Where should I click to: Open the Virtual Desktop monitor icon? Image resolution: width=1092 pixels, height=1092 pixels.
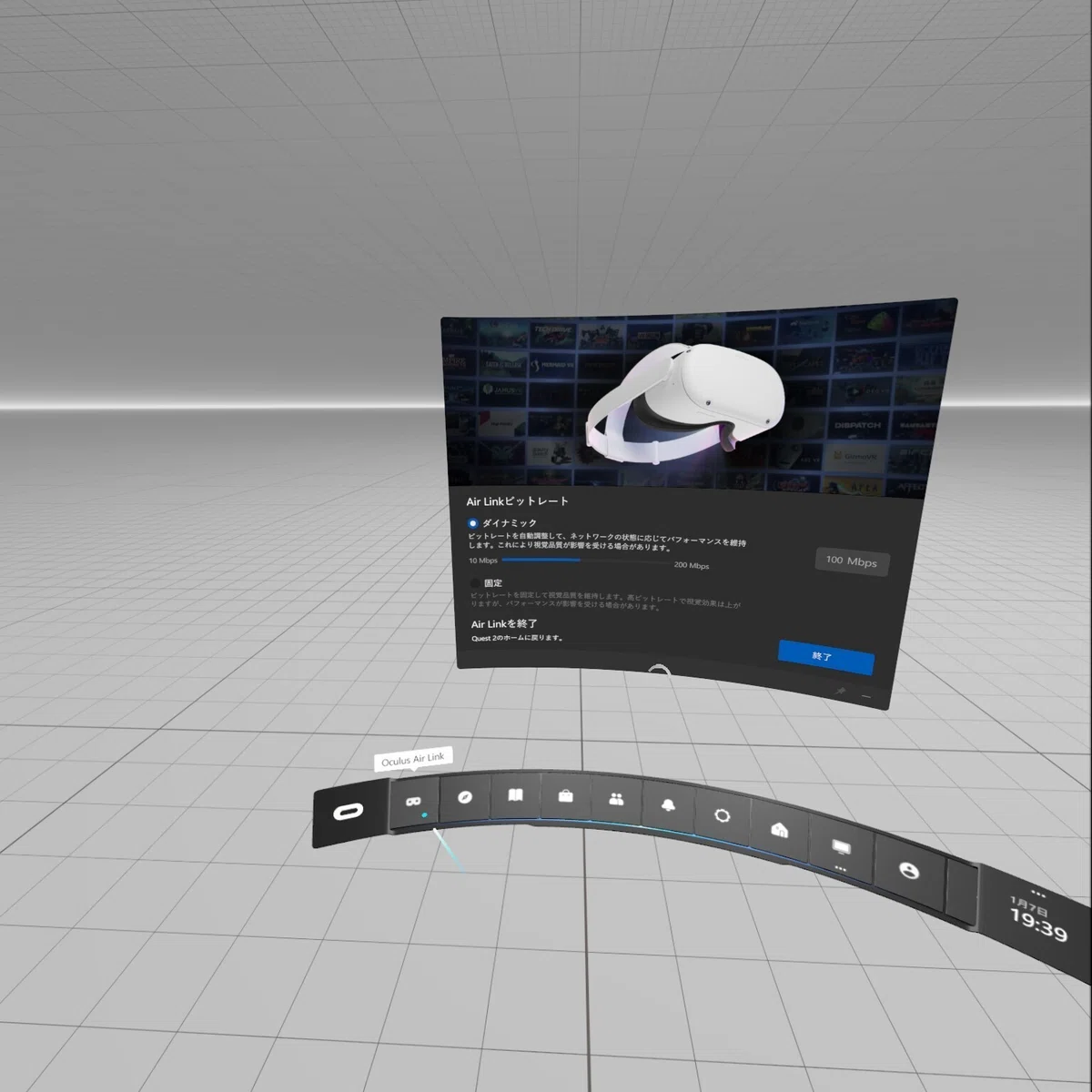[842, 849]
